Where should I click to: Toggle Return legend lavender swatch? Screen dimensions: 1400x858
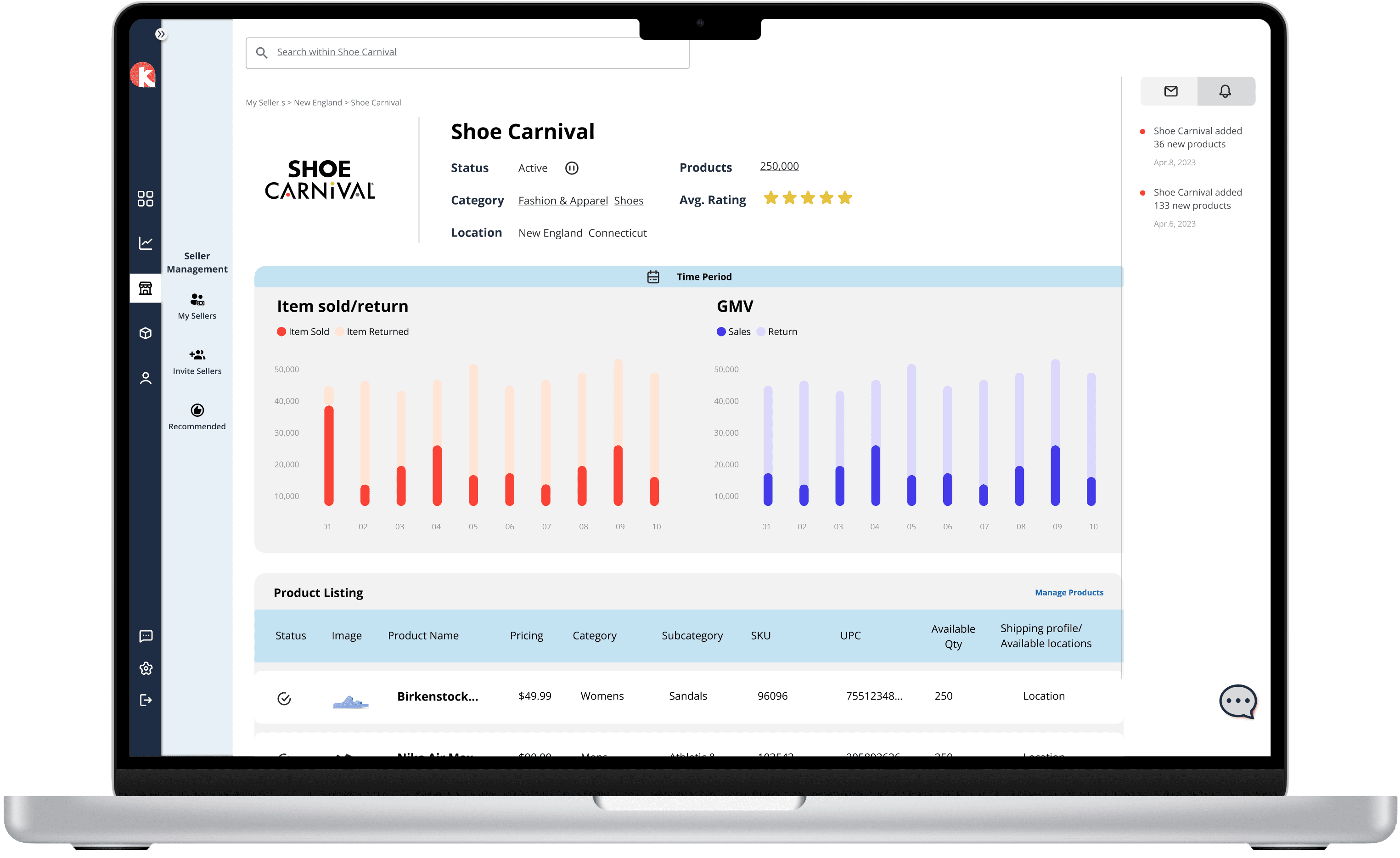(x=761, y=332)
